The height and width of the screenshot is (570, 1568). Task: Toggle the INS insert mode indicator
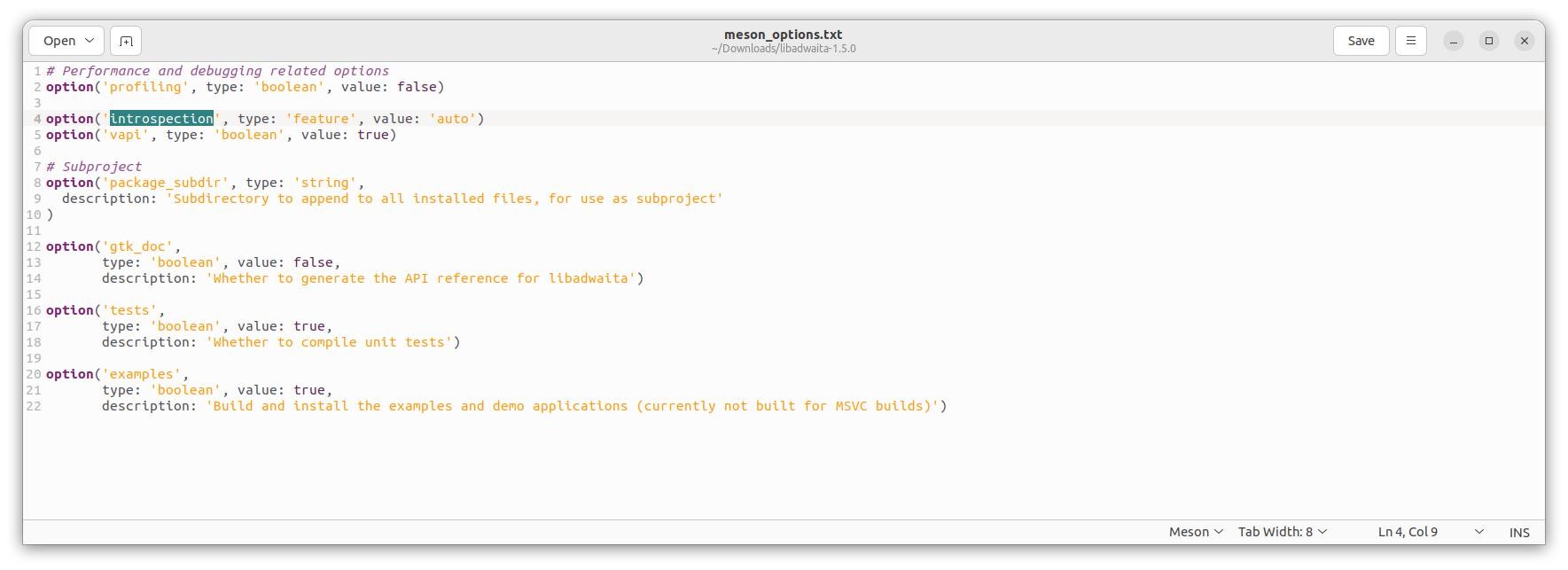(1519, 533)
